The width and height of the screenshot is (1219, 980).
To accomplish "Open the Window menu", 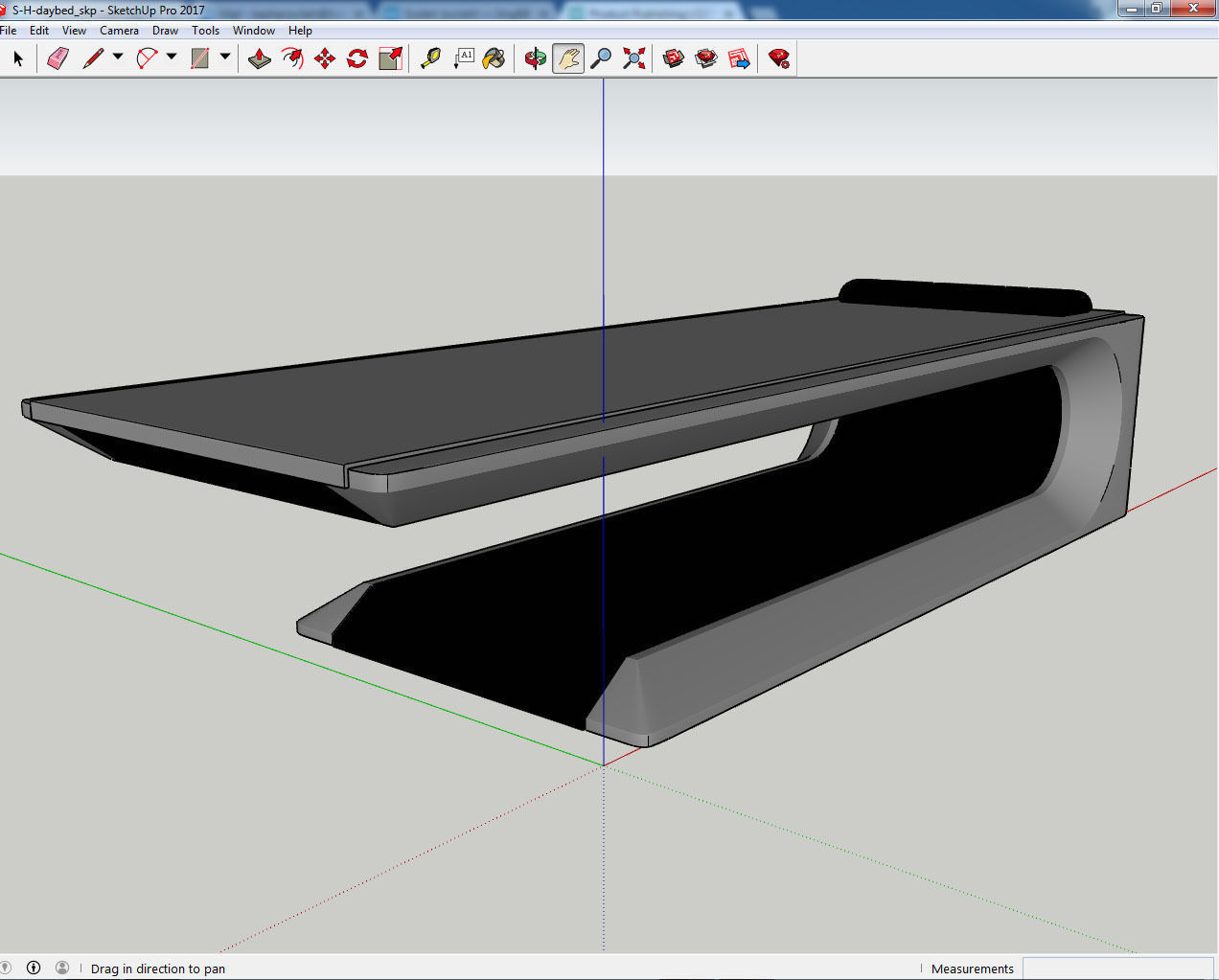I will 254,31.
